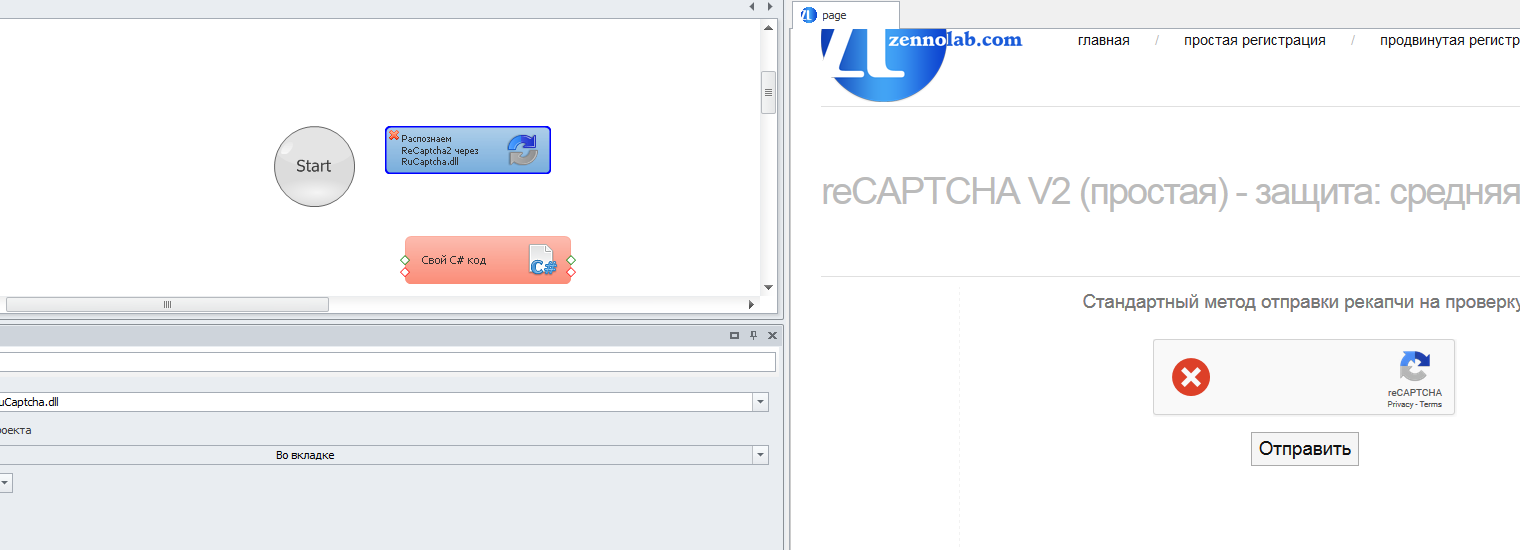Select the blue ReCaptcha2 RuCaptcha.dll action block
The image size is (1520, 550).
(x=468, y=150)
